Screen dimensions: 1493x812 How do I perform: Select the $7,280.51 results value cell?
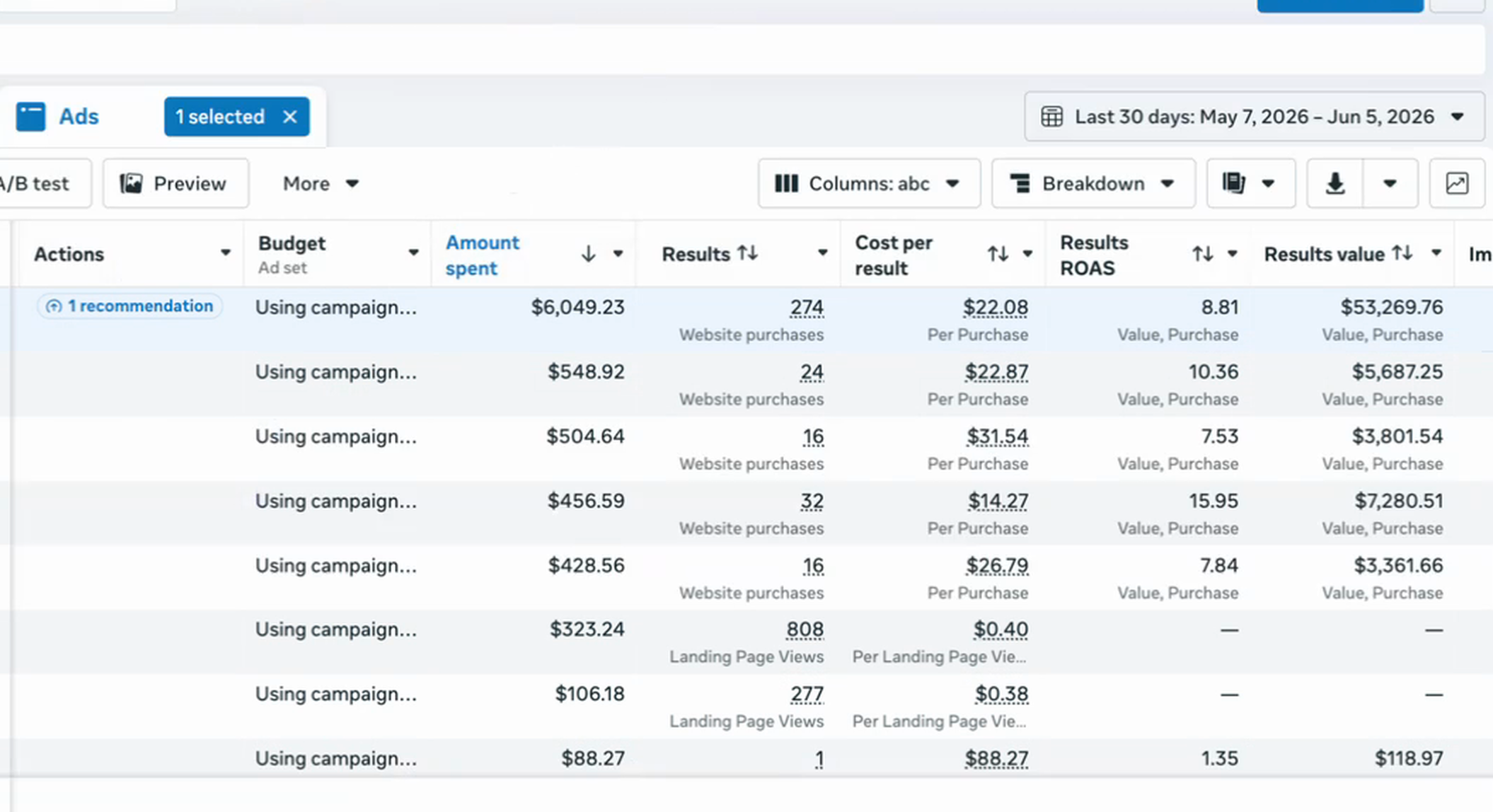[x=1398, y=501]
